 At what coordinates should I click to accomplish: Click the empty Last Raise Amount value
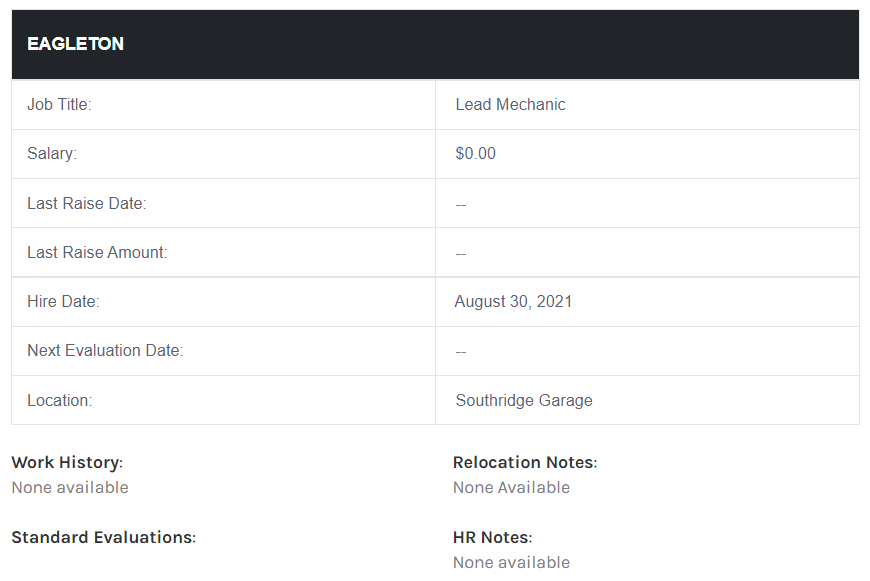461,254
